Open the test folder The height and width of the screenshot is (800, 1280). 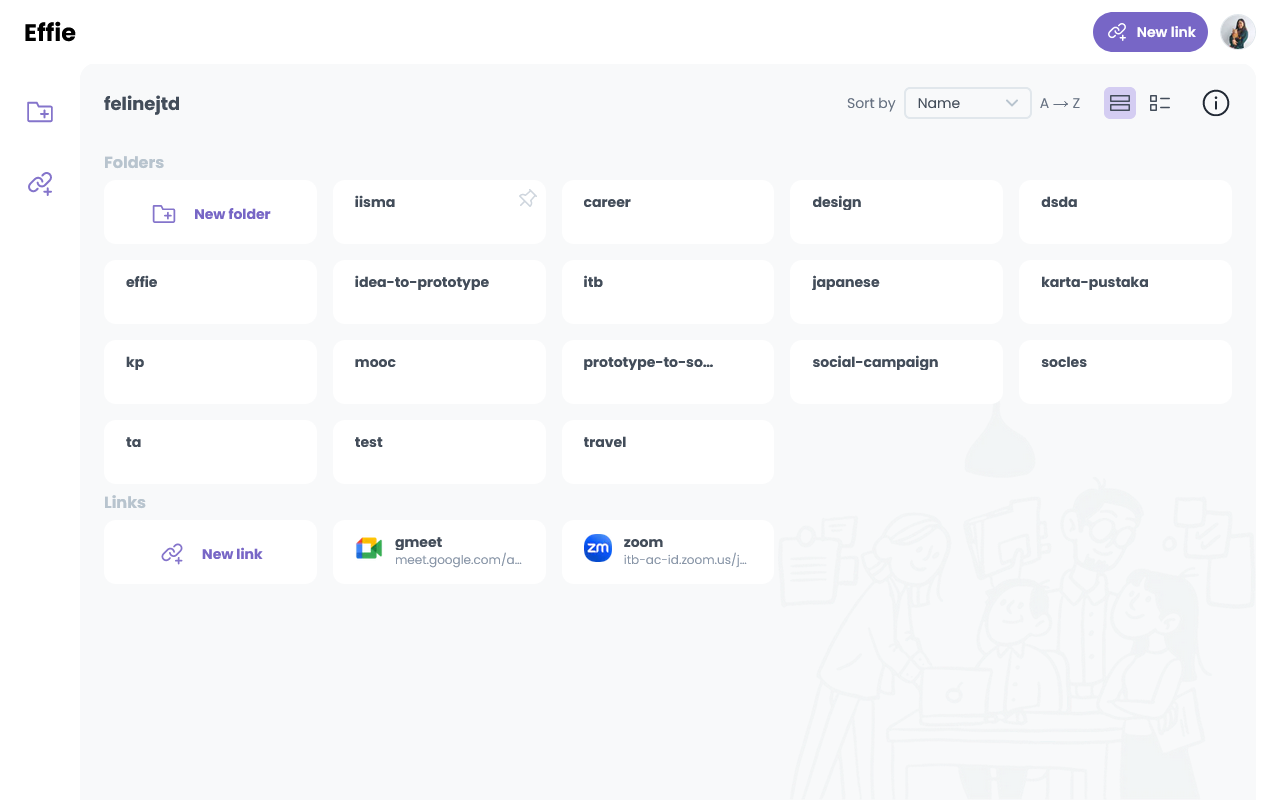(439, 452)
